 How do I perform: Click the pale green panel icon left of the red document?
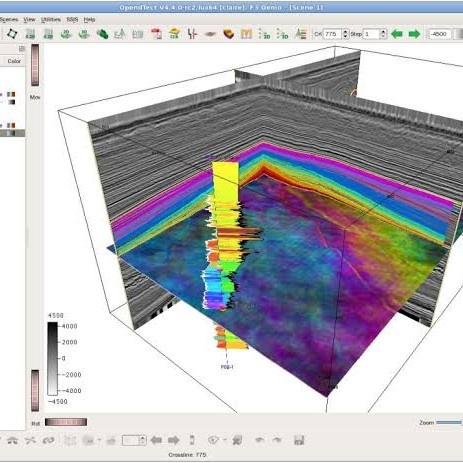pos(138,34)
